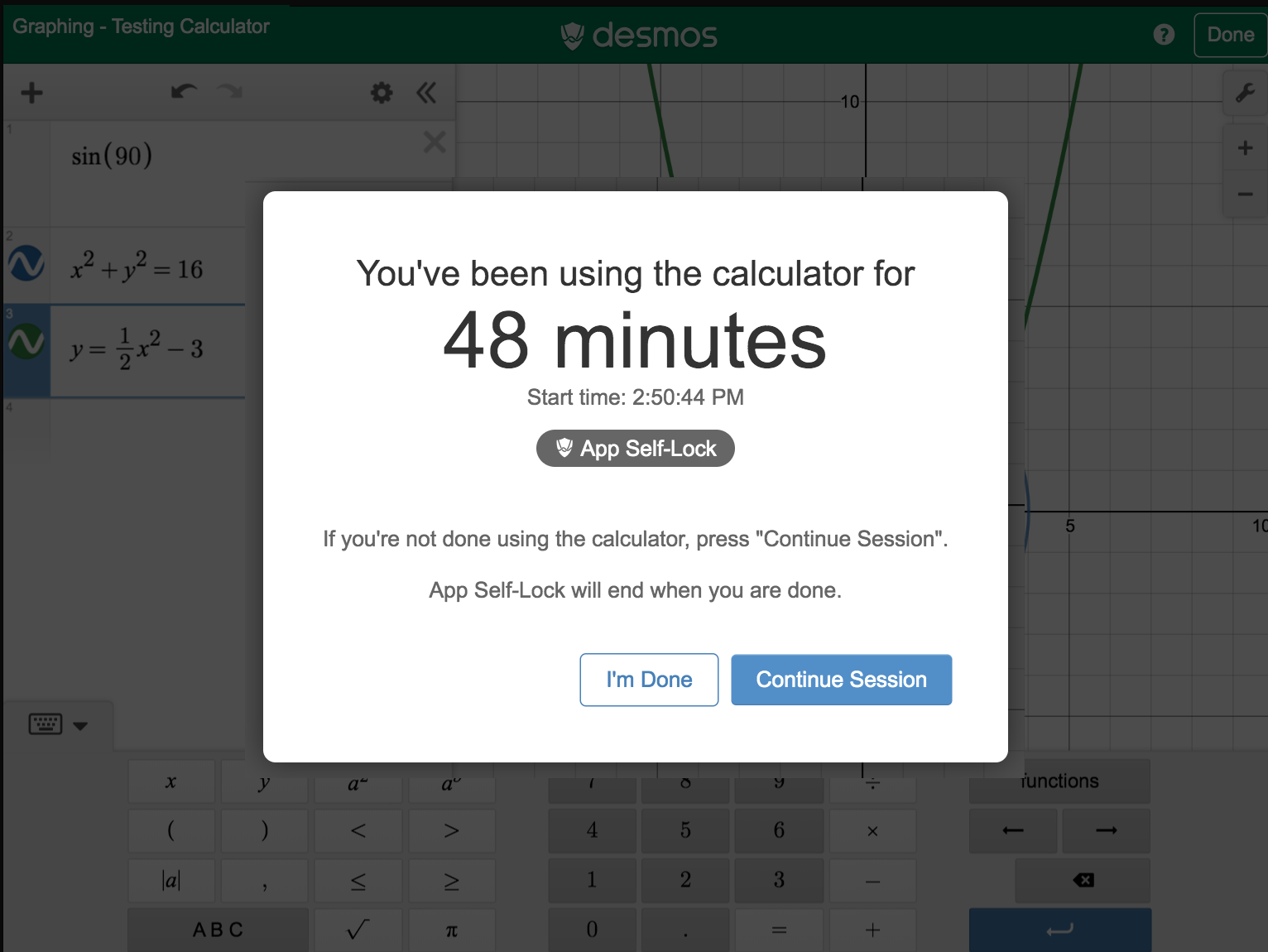Toggle the on-screen keyboard icon
Screen dimensions: 1268x952
pyautogui.click(x=45, y=724)
